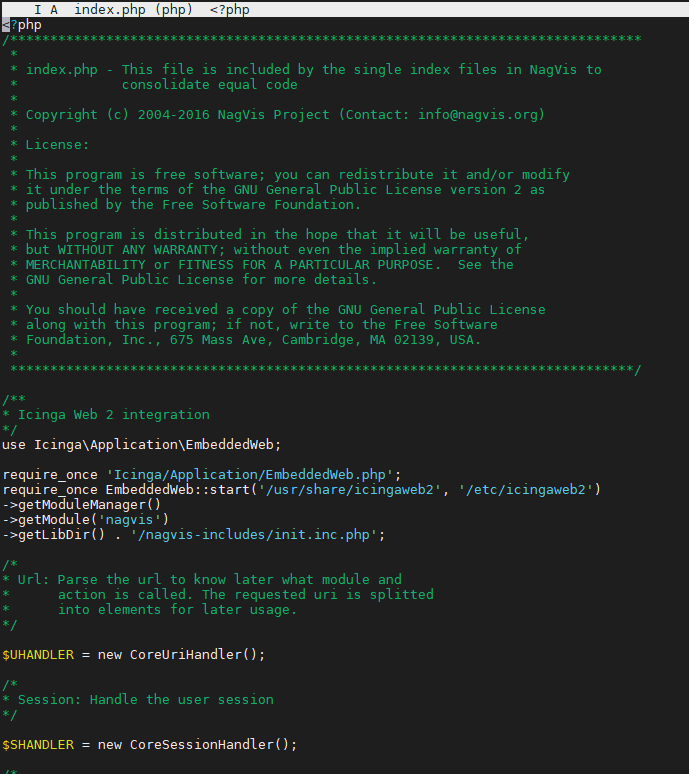Viewport: 689px width, 774px height.
Task: Click the getLibDir() method call
Action: coord(61,535)
